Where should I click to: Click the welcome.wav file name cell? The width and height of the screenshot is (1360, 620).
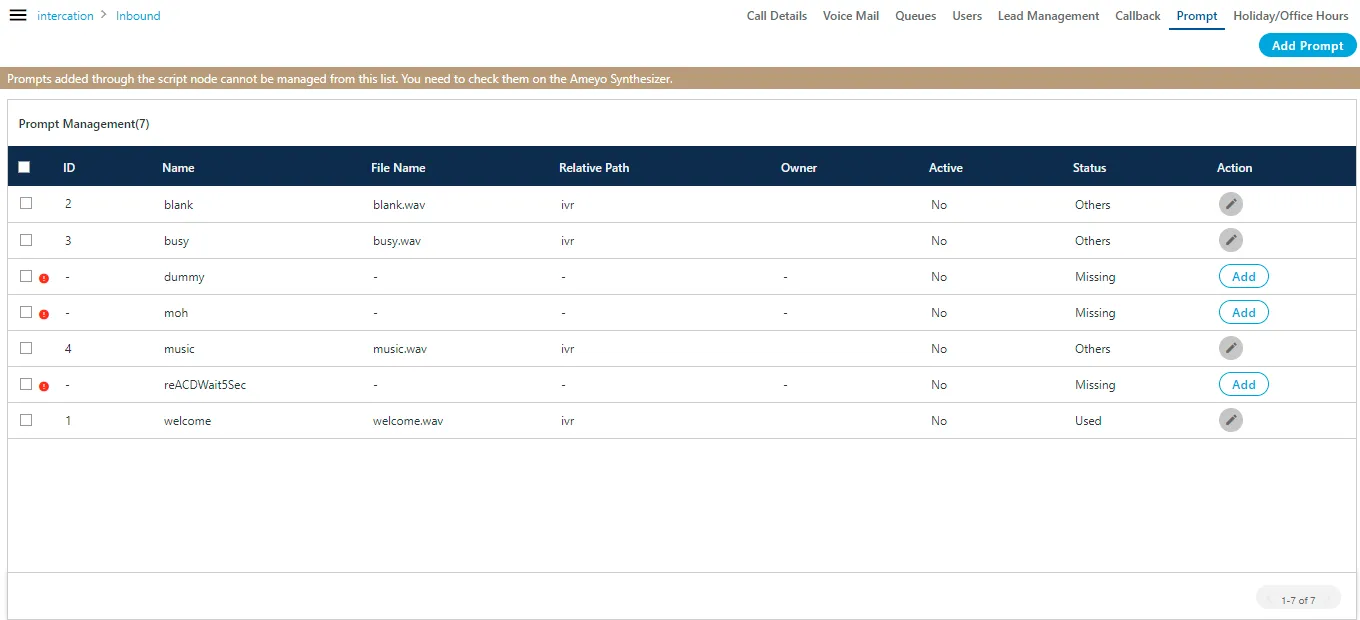tap(408, 421)
